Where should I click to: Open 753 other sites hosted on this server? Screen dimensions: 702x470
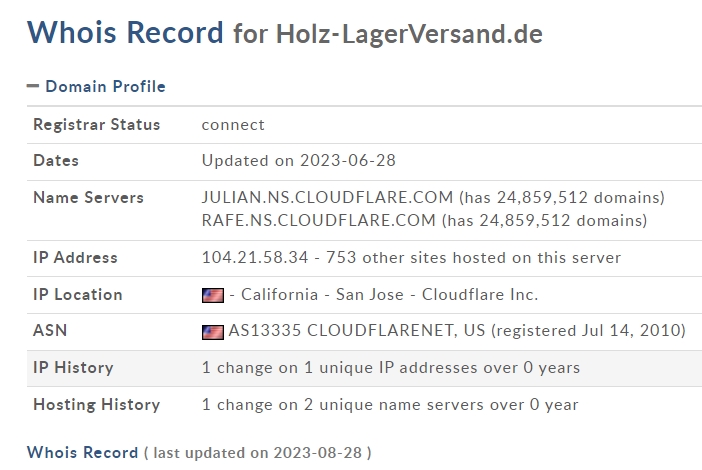tap(473, 257)
